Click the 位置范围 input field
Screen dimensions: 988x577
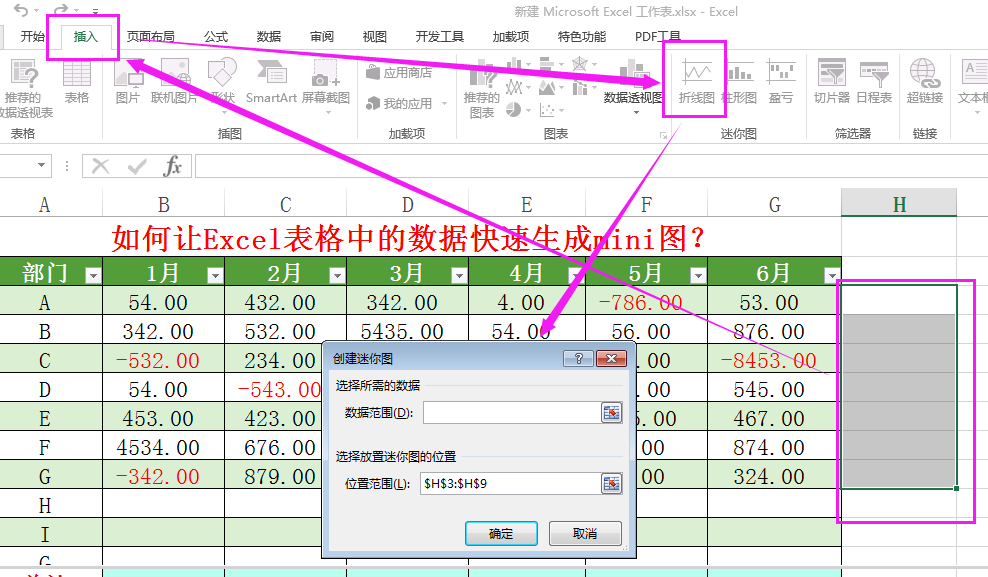pos(508,484)
